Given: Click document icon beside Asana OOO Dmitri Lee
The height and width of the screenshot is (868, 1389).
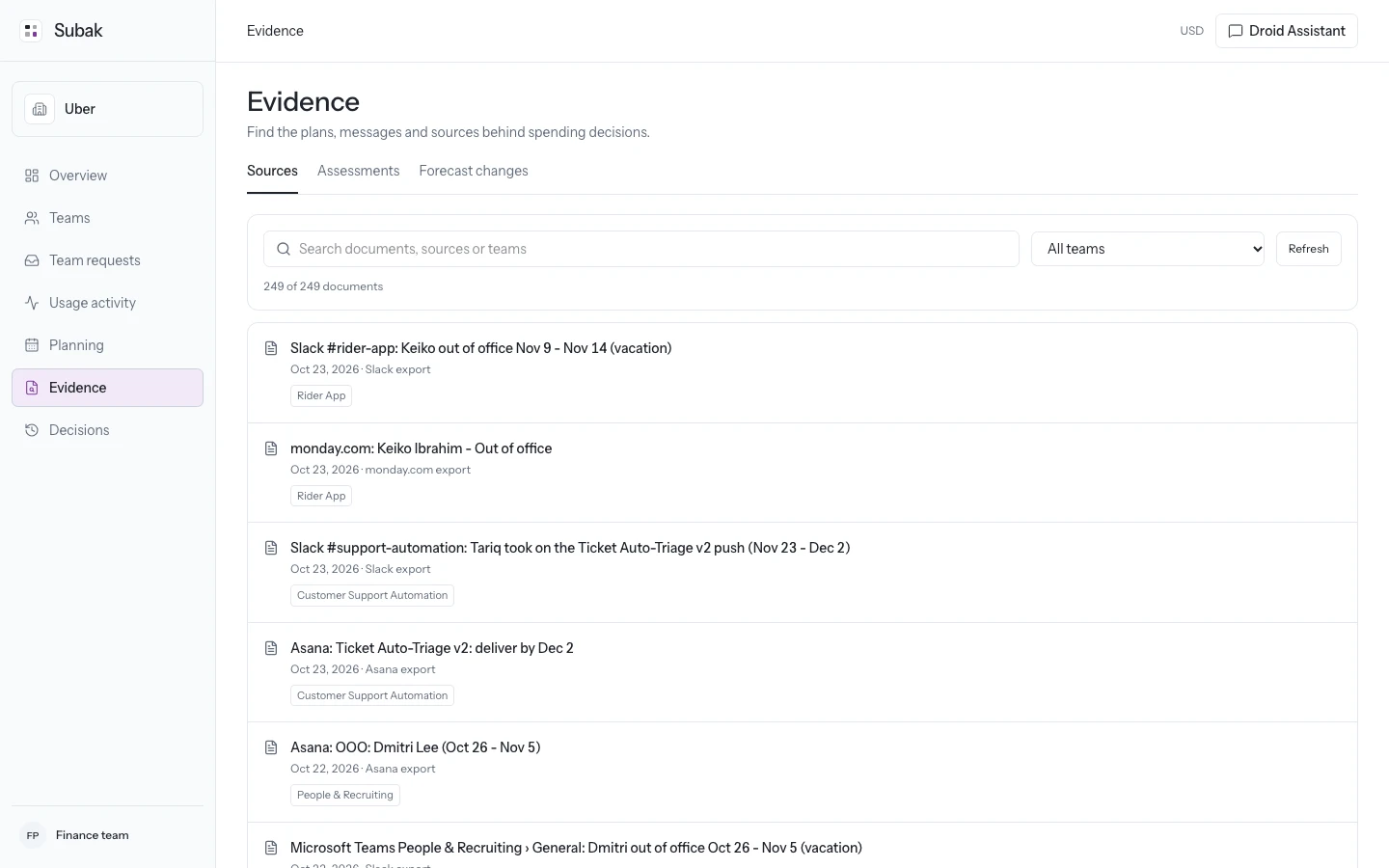Looking at the screenshot, I should click(271, 747).
